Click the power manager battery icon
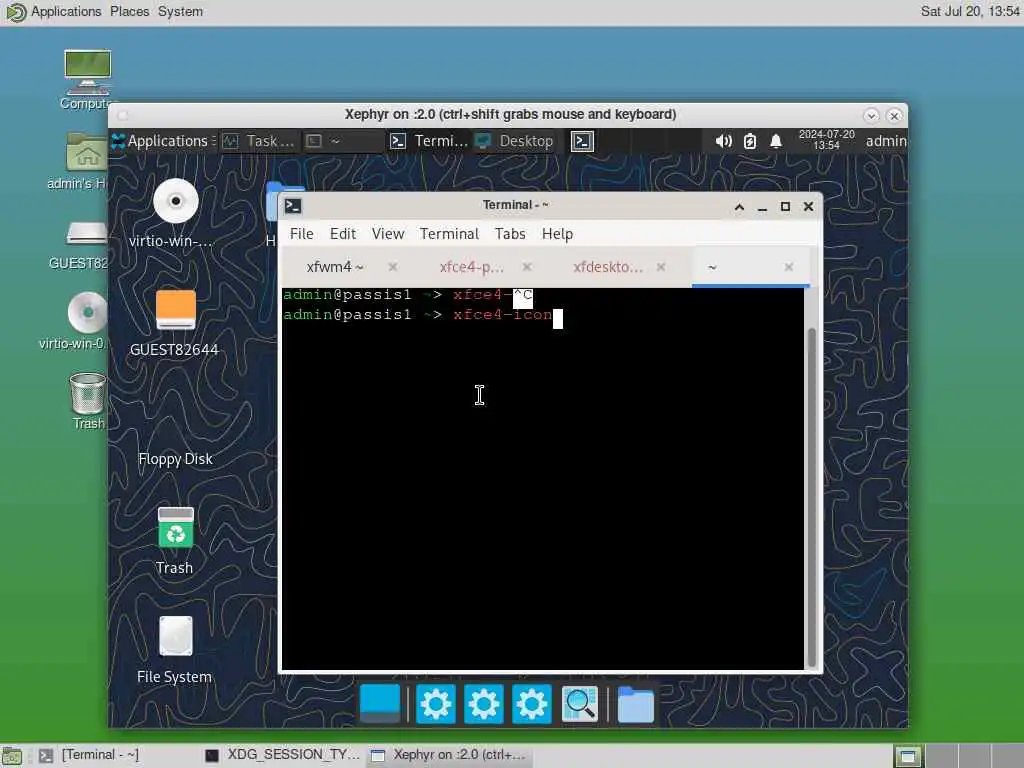The height and width of the screenshot is (768, 1024). pyautogui.click(x=750, y=141)
